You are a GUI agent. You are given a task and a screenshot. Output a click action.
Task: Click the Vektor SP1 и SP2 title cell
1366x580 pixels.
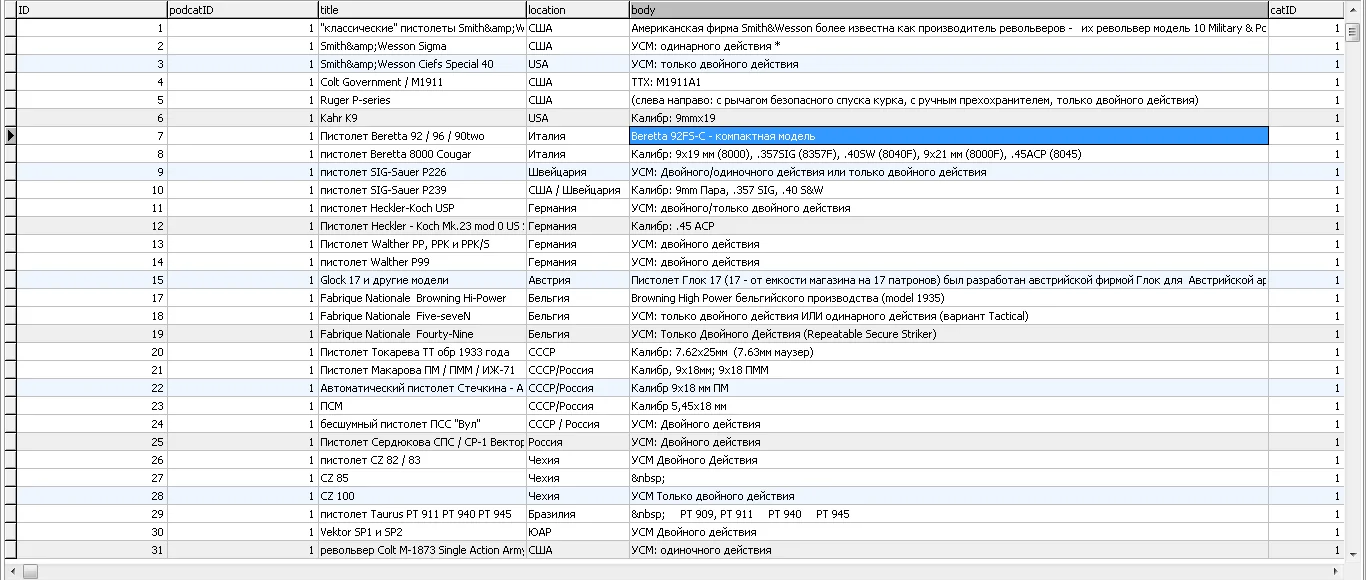[x=421, y=532]
